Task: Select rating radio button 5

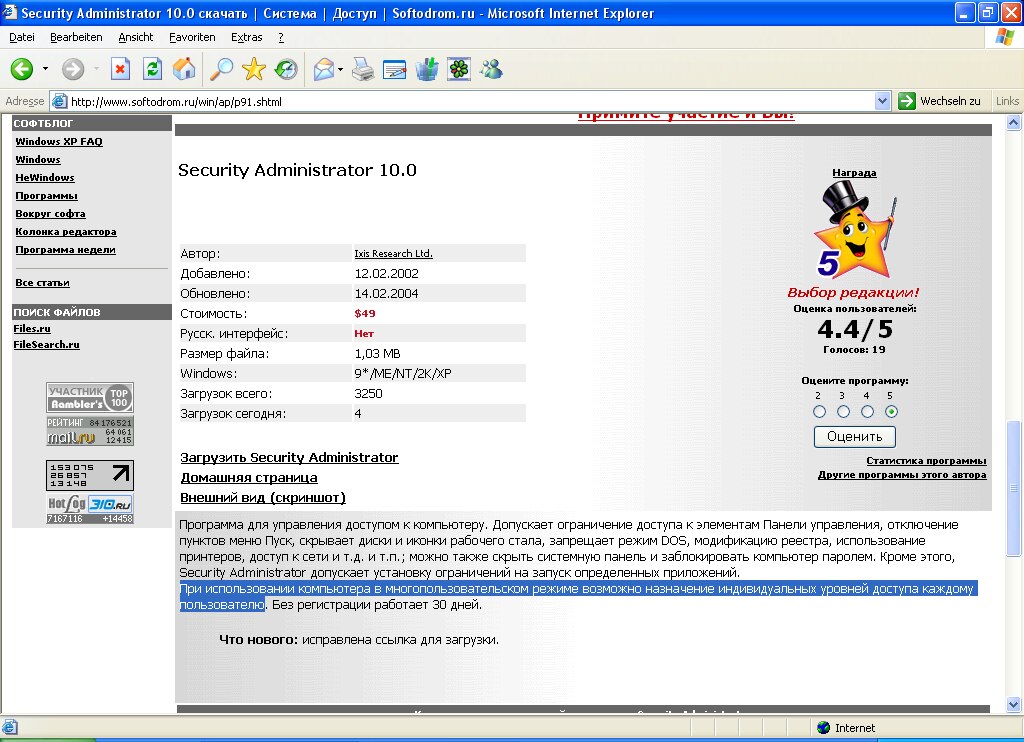Action: 891,411
